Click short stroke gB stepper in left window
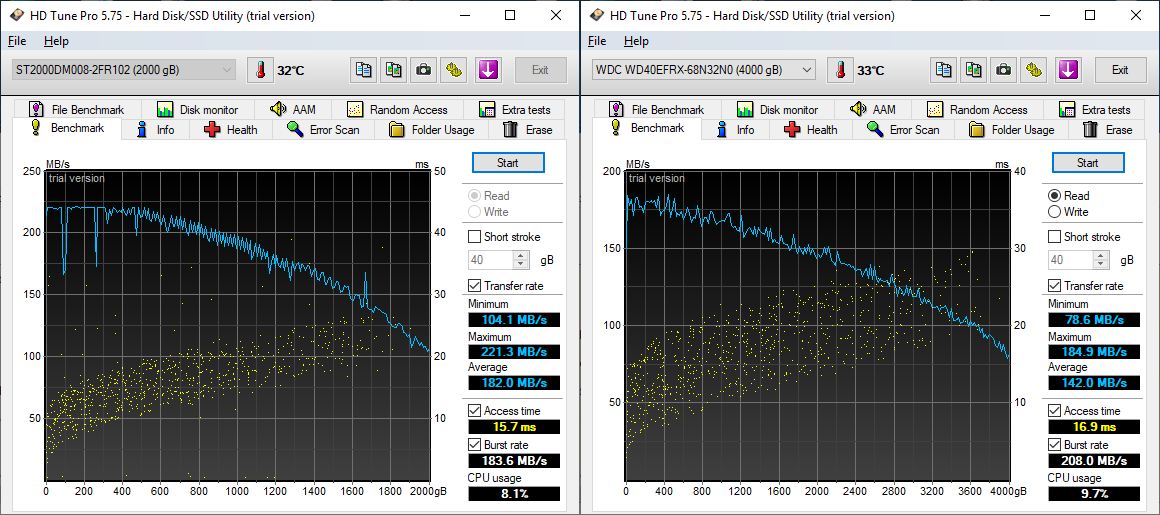The image size is (1160, 515). click(x=521, y=260)
